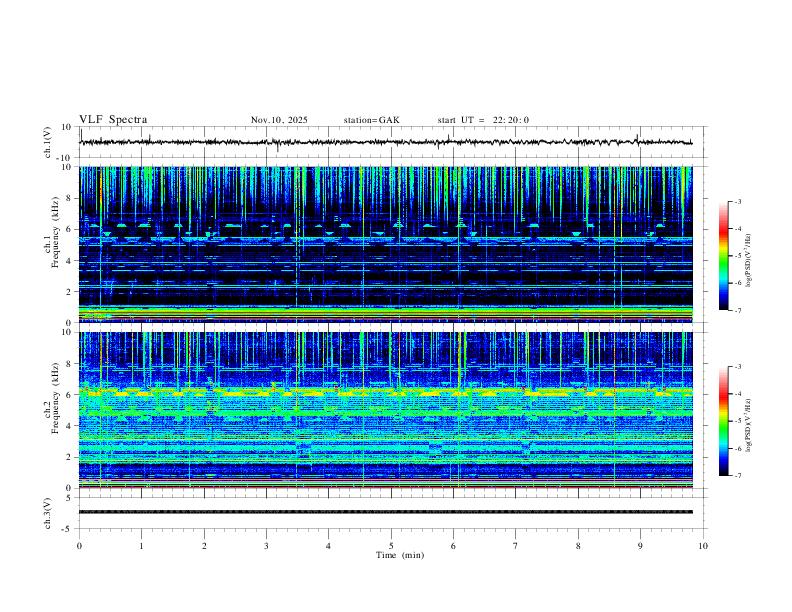792x612 pixels.
Task: Select the "start UT = 22:20:0" text
Action: point(483,120)
